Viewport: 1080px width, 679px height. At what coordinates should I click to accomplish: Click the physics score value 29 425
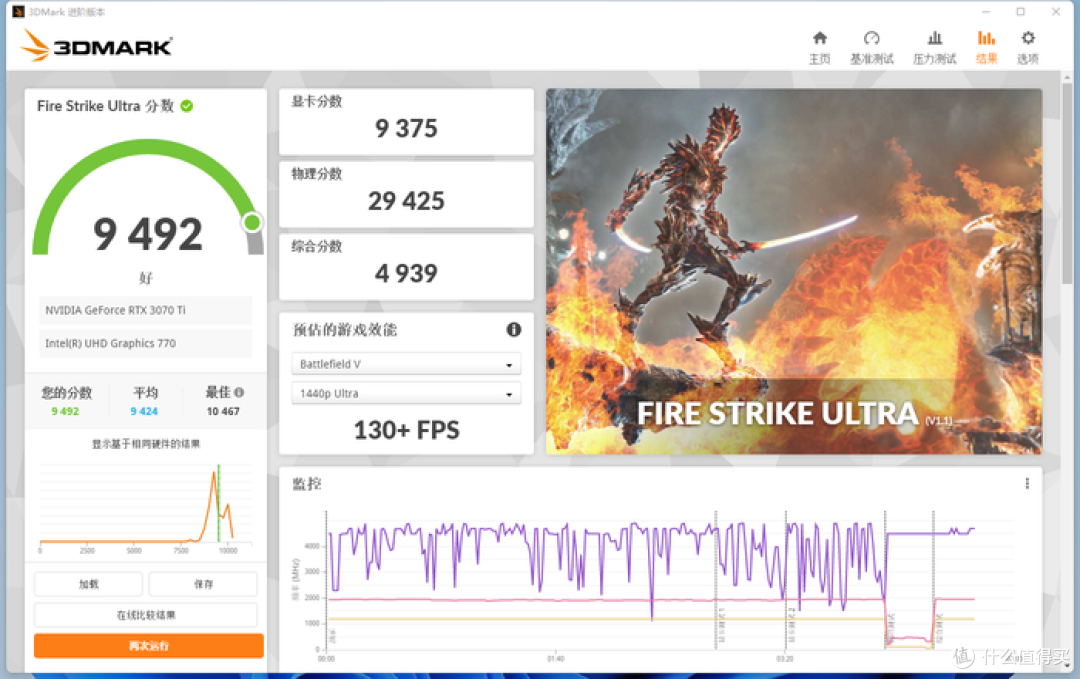[406, 201]
